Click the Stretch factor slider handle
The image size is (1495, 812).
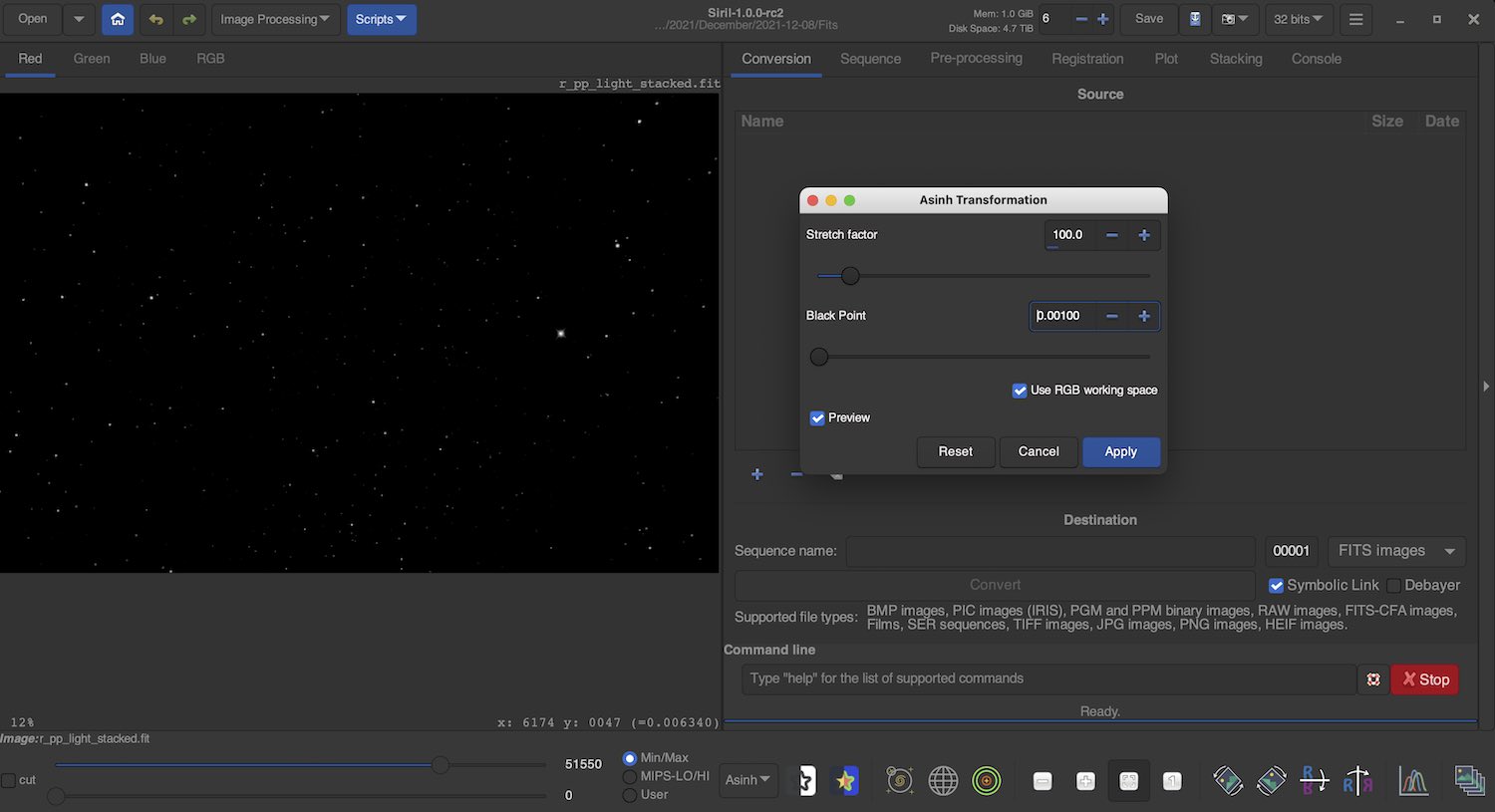tap(850, 276)
